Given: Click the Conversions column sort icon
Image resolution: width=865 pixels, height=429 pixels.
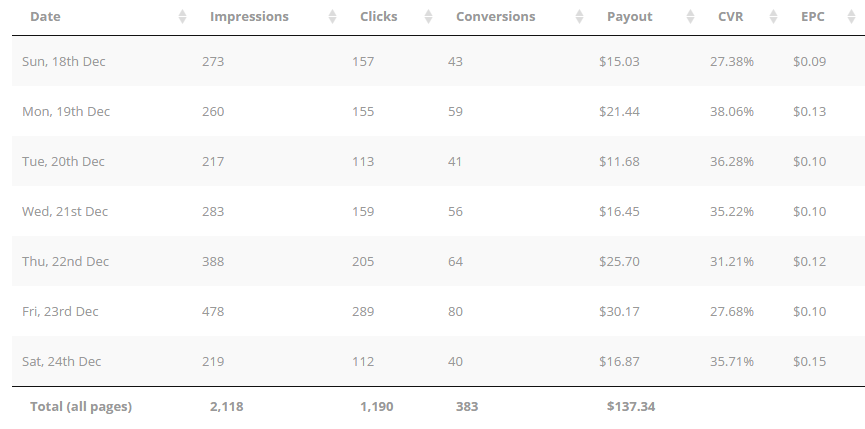Looking at the screenshot, I should point(579,17).
